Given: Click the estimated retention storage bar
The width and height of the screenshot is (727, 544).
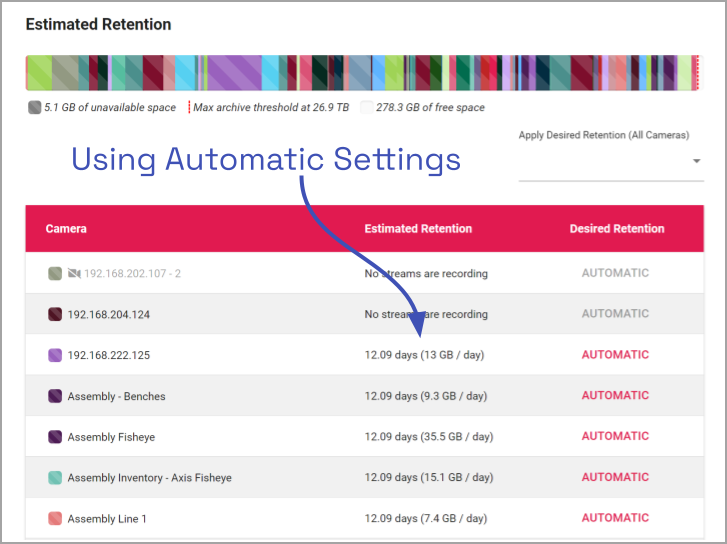Looking at the screenshot, I should tap(362, 74).
